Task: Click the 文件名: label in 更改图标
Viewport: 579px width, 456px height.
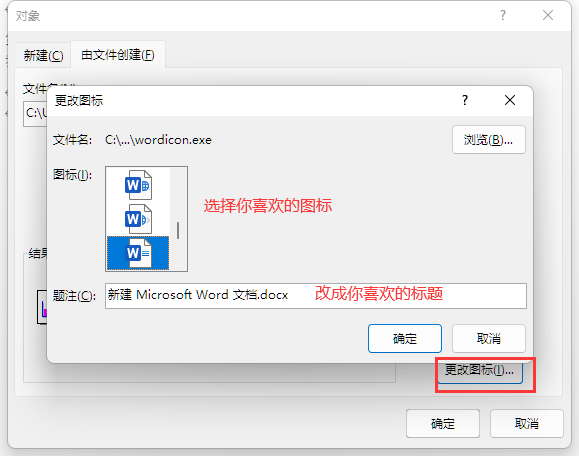Action: (x=72, y=140)
